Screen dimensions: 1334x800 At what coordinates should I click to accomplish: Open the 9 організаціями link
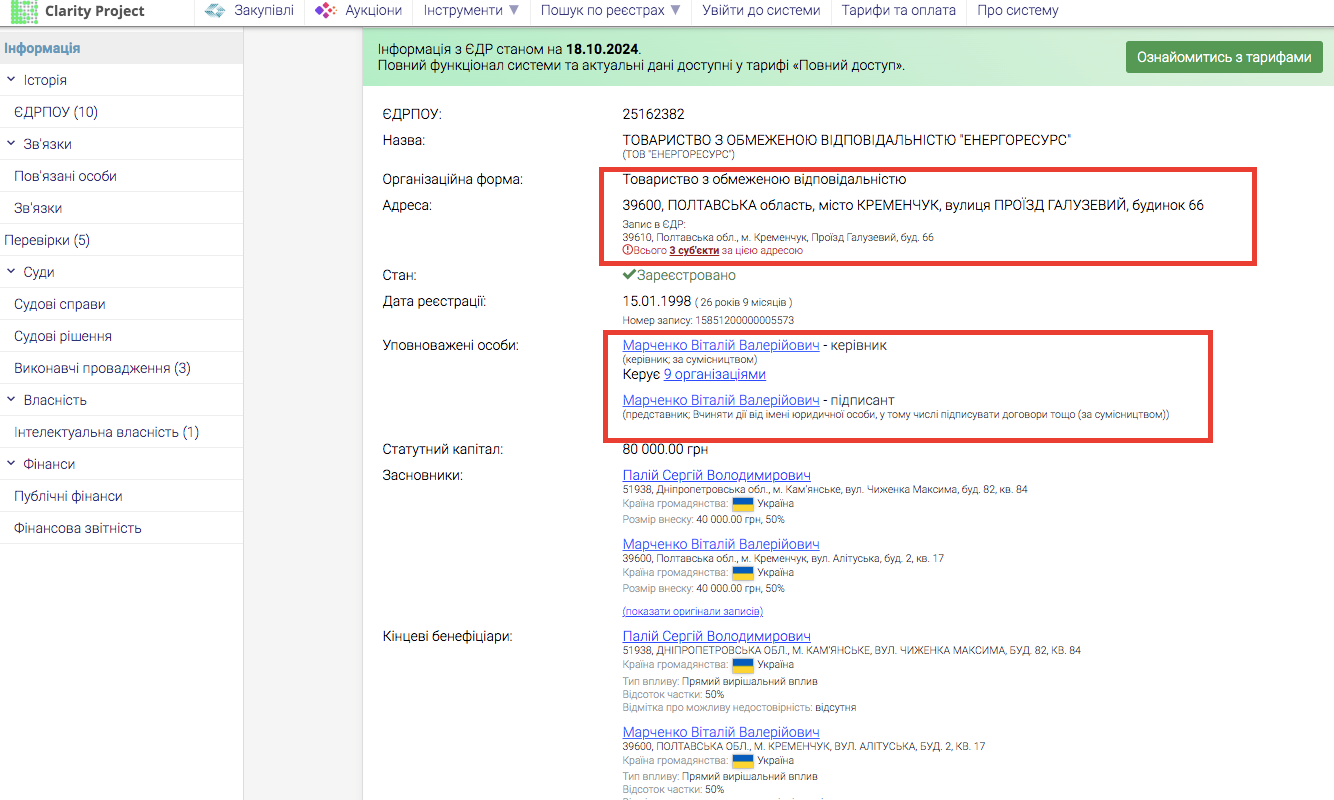point(714,375)
